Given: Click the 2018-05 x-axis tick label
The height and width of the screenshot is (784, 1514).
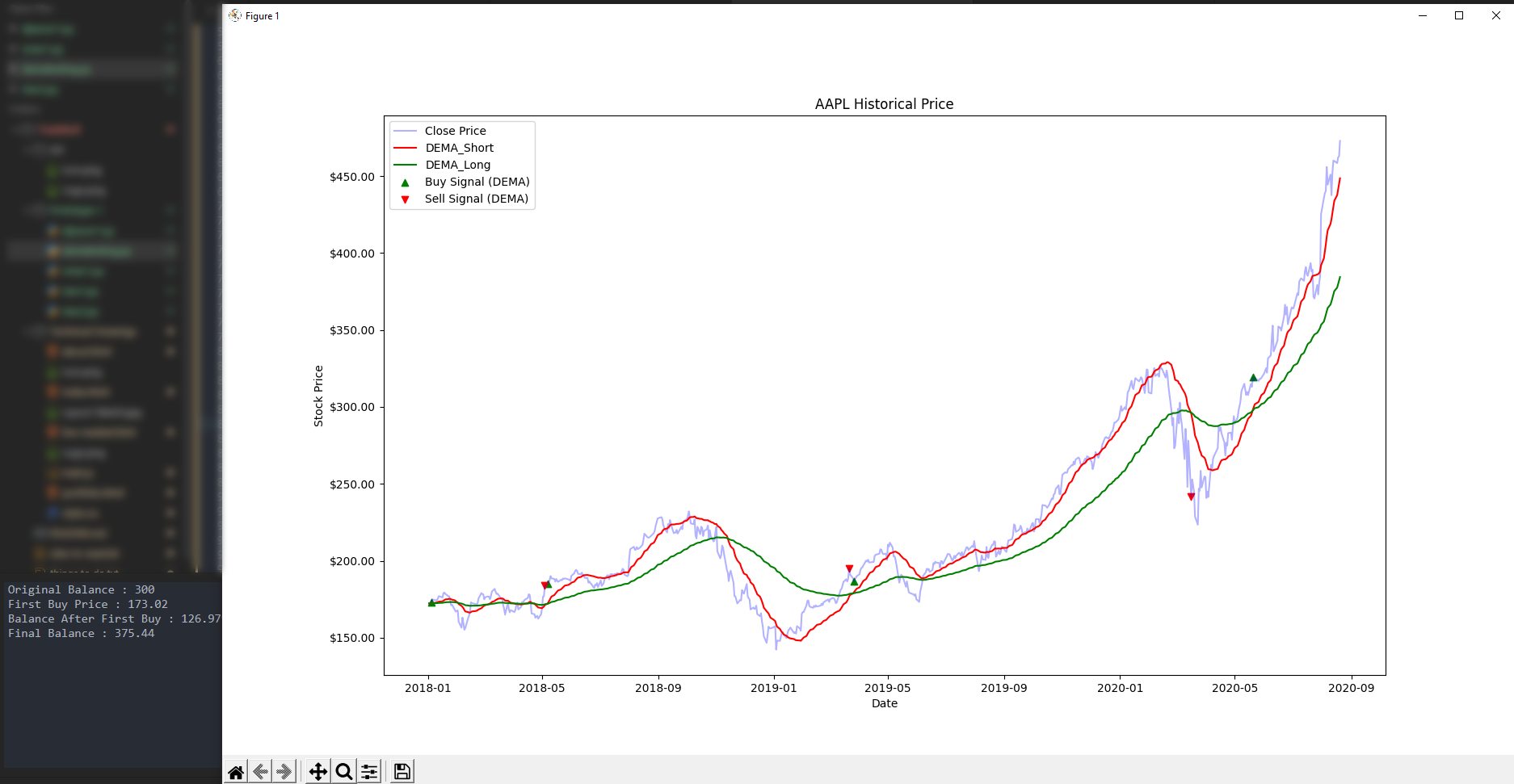Looking at the screenshot, I should (x=542, y=688).
